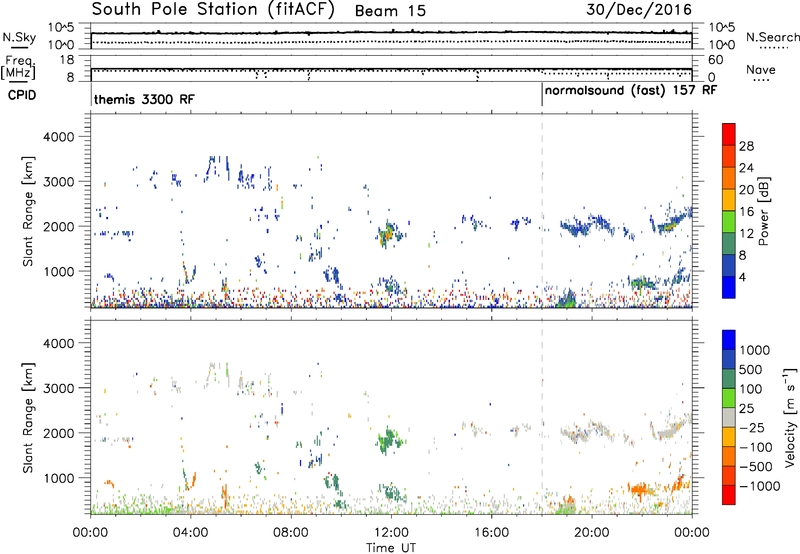Screen dimensions: 800x554
Task: Click the "−500" tick on Velocity colorbar
Action: (758, 466)
